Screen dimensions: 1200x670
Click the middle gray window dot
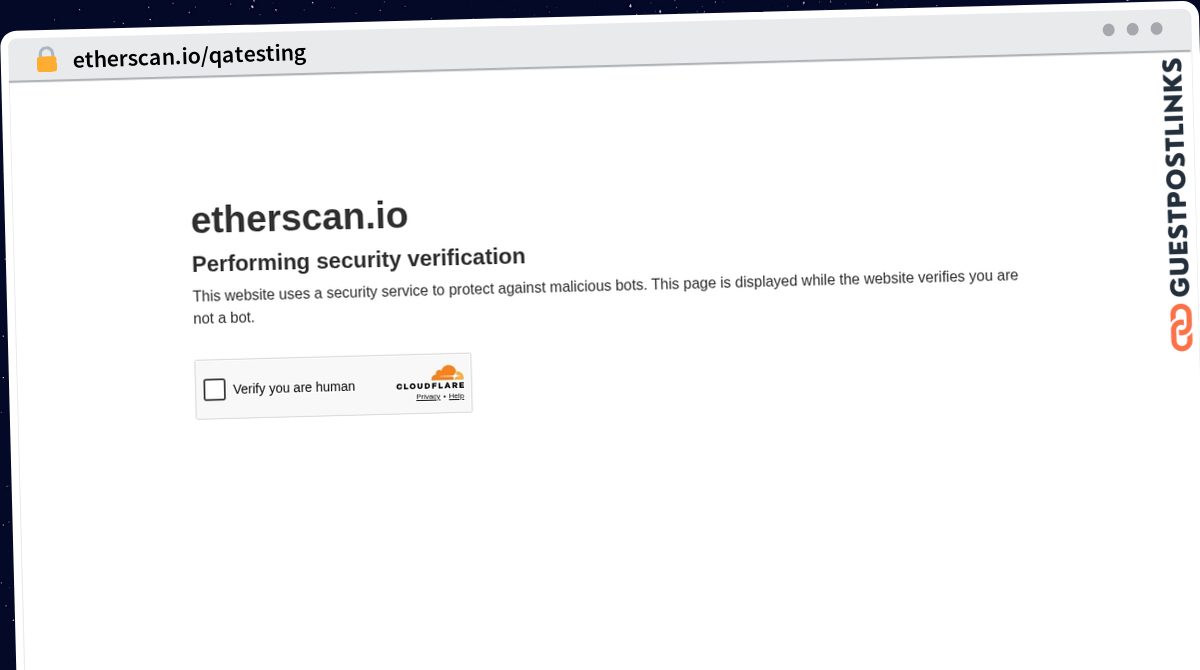click(1133, 29)
